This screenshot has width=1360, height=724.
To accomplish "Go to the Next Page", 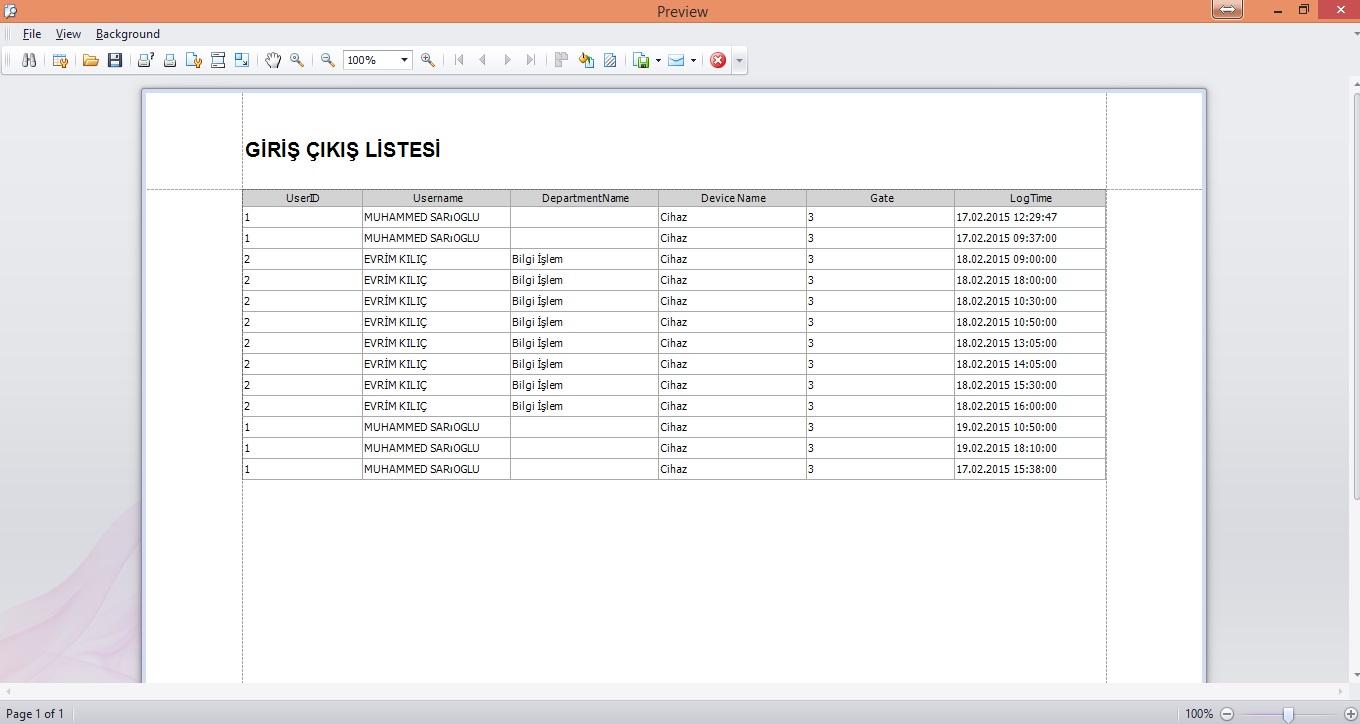I will click(507, 60).
